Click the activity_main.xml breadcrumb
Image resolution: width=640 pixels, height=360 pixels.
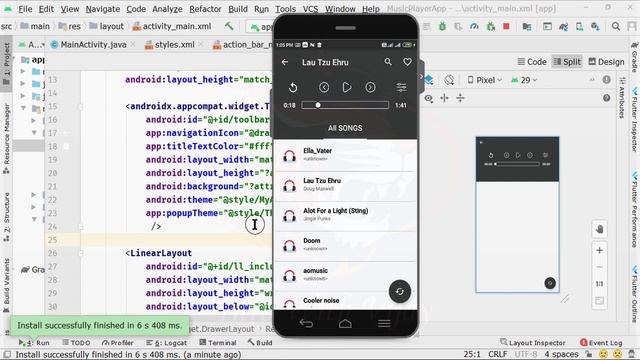pos(171,27)
